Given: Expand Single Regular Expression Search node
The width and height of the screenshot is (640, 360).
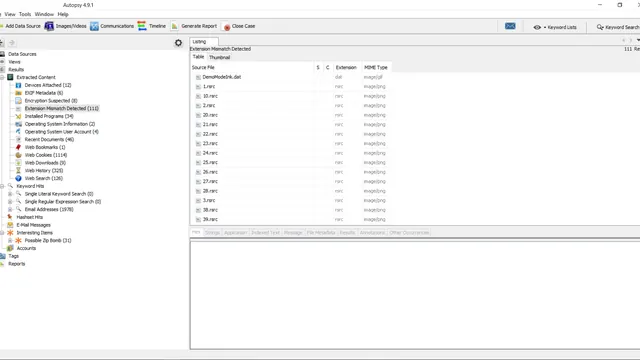Looking at the screenshot, I should pyautogui.click(x=10, y=202).
